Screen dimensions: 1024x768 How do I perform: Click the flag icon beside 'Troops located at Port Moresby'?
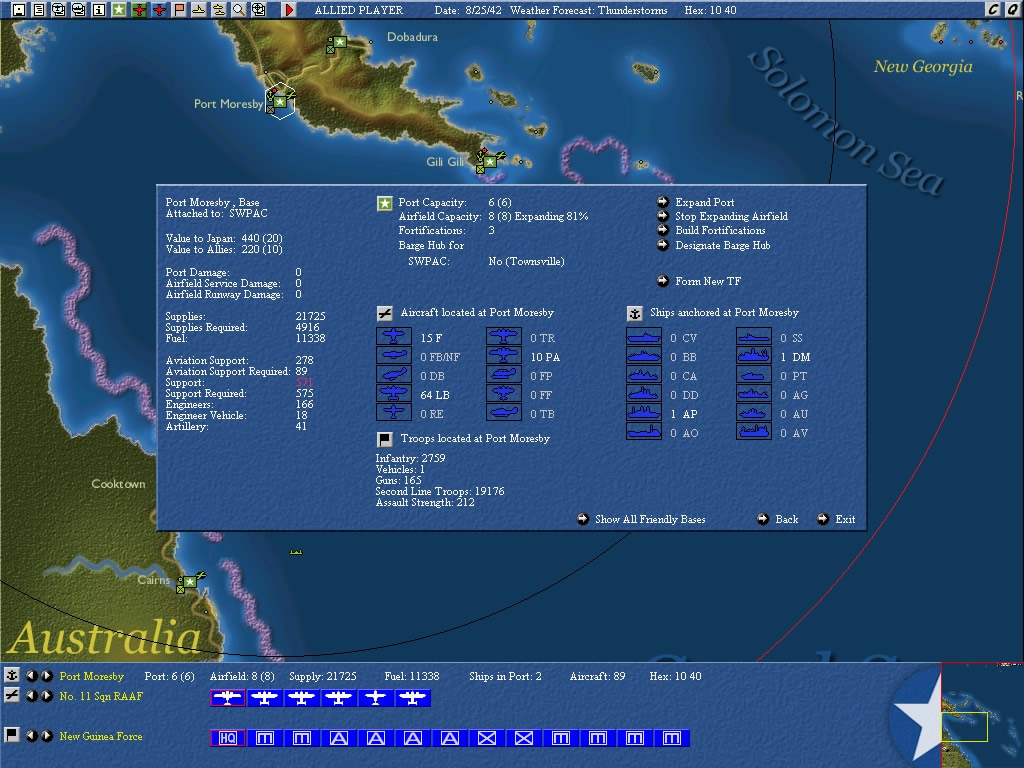[385, 439]
